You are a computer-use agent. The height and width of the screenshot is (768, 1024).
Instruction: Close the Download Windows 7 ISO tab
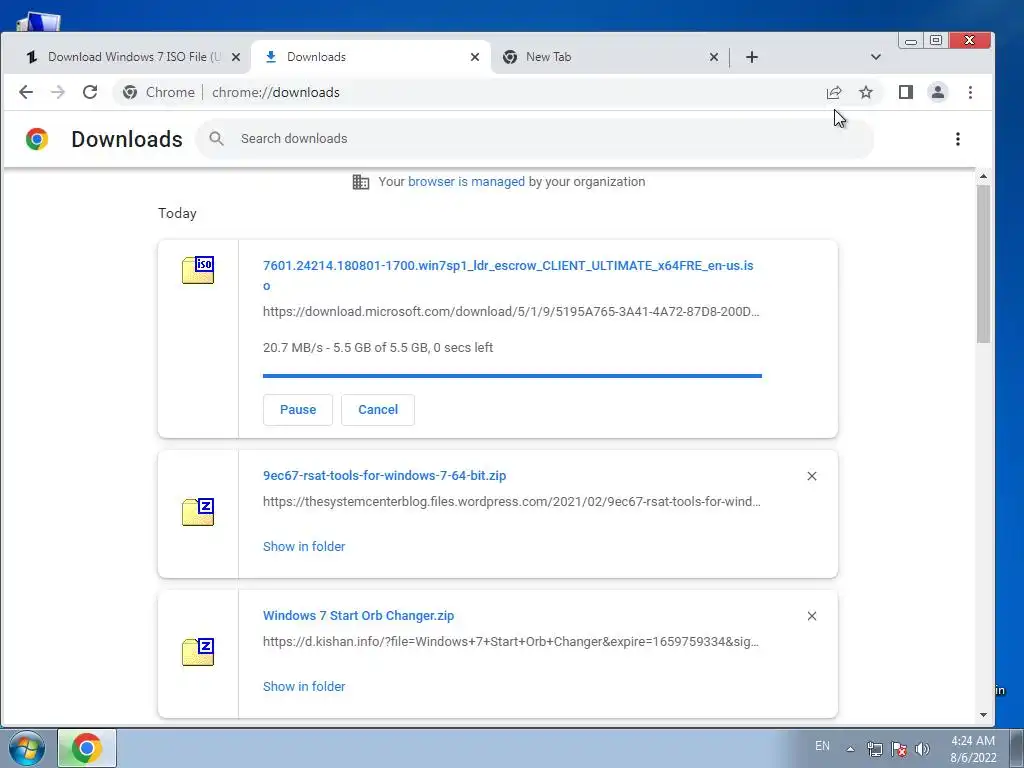236,57
